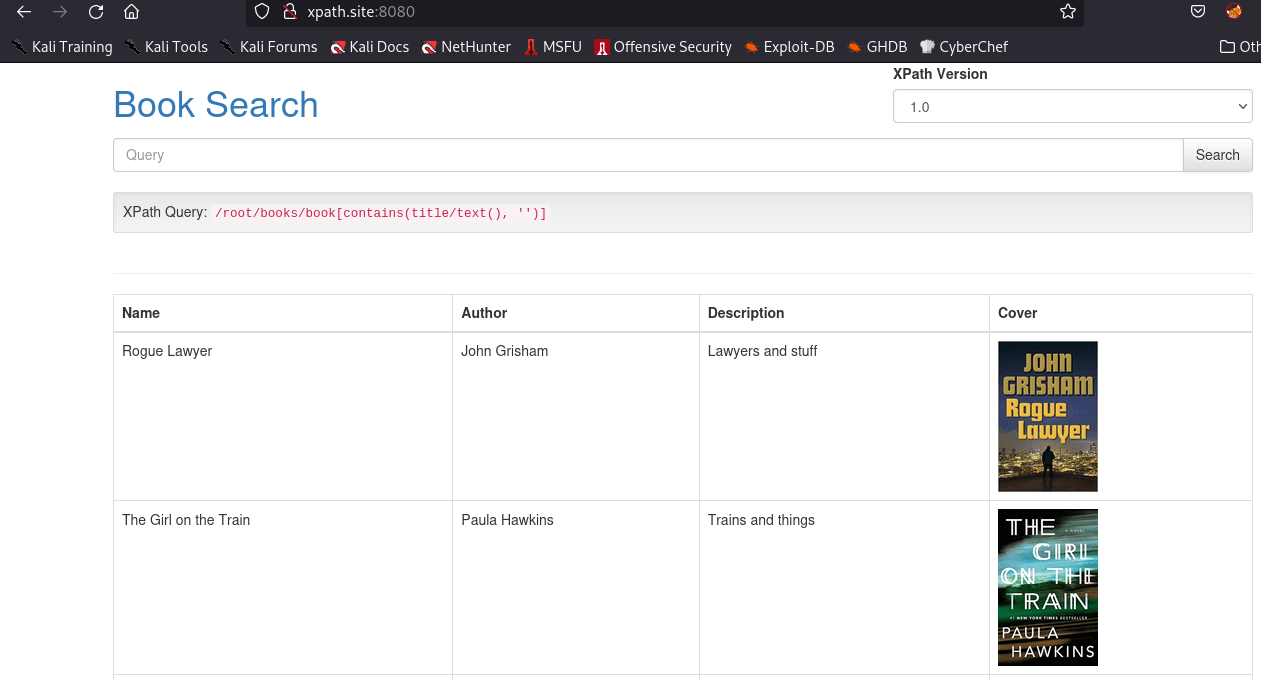Open the CyberChef bookmark
This screenshot has height=680, width=1261.
[963, 46]
